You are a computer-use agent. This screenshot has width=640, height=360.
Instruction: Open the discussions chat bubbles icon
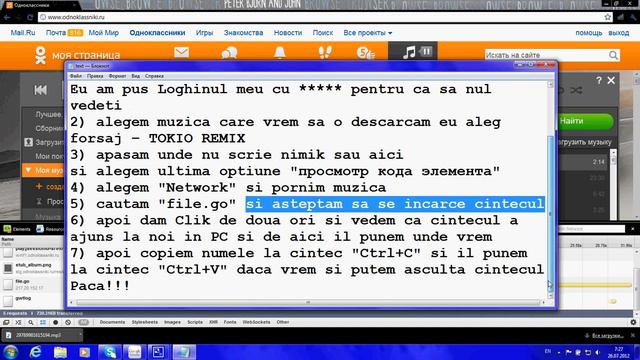229,53
